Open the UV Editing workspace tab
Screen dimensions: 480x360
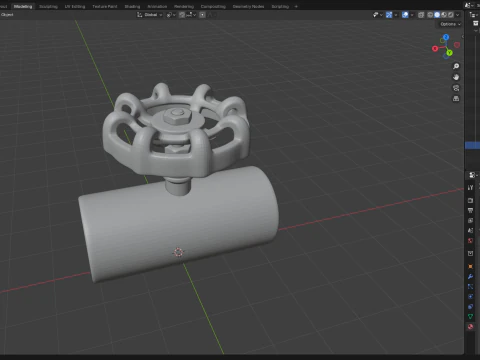click(x=75, y=6)
